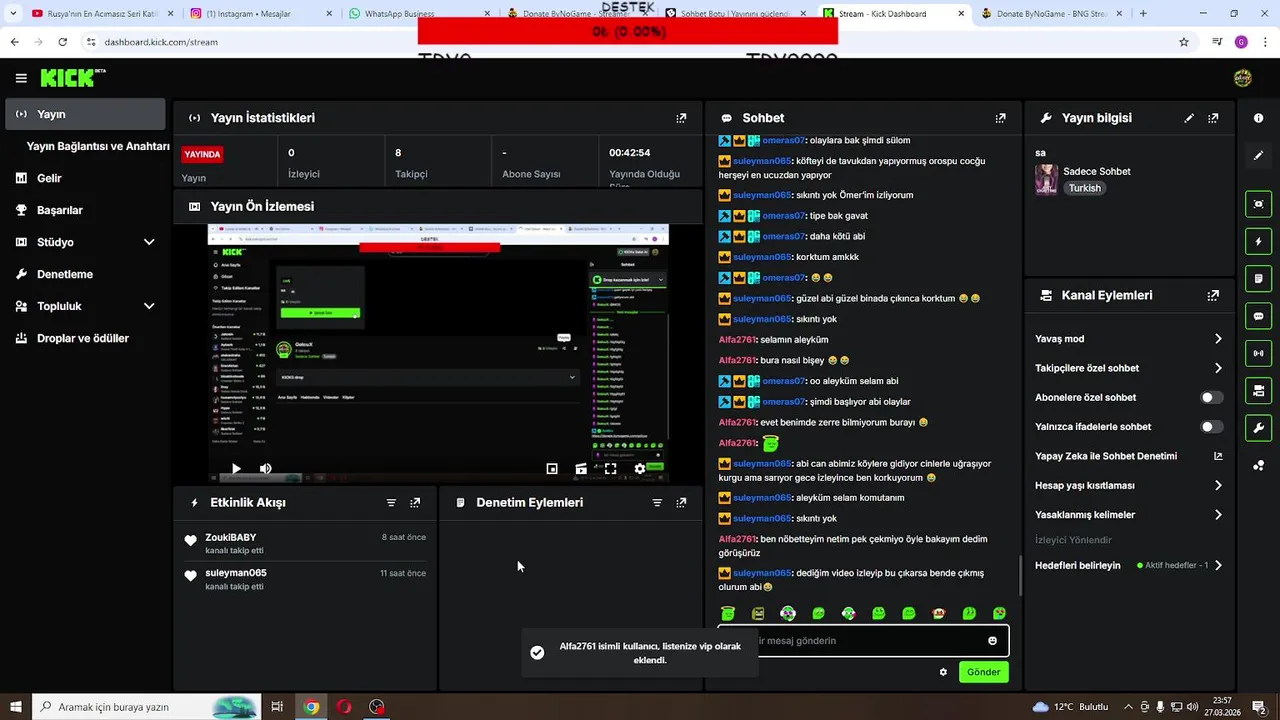The image size is (1280, 720).
Task: Pop out the Yayın İstatistikleri panel
Action: coord(681,118)
